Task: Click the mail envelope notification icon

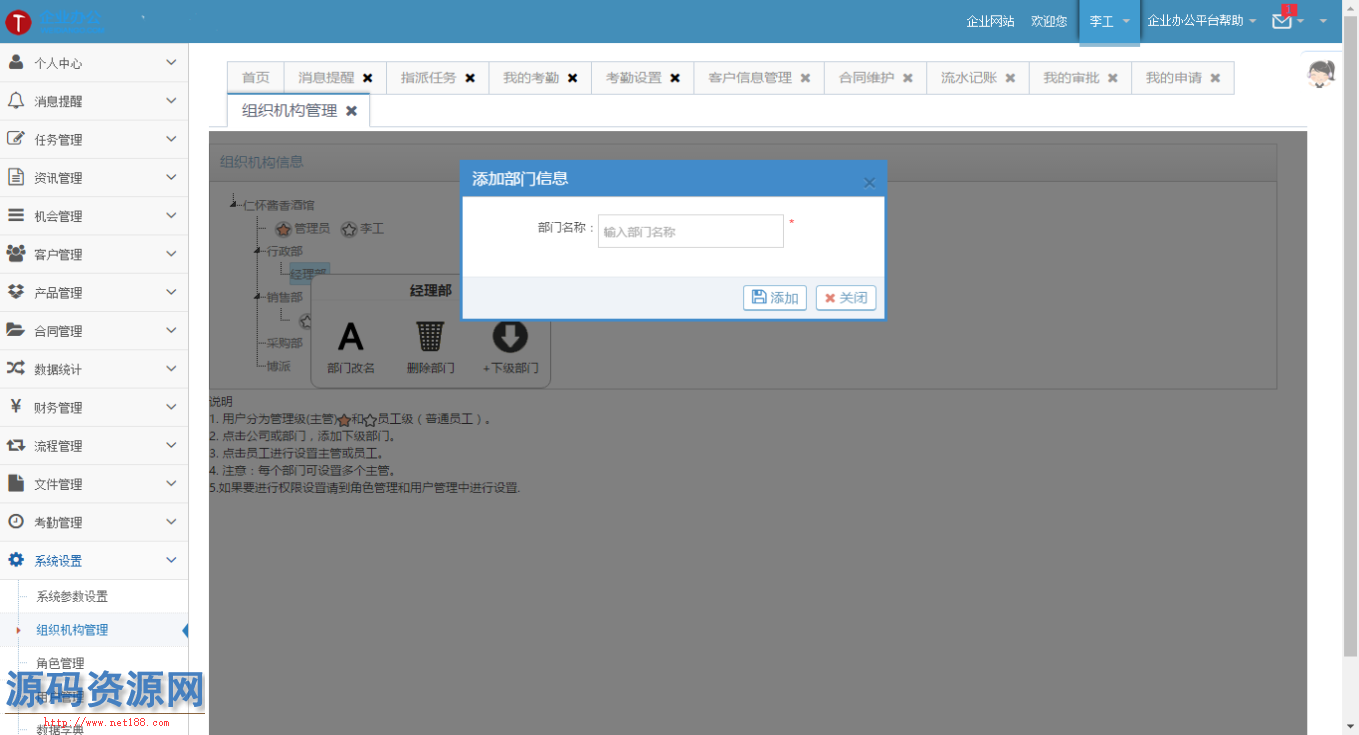Action: click(x=1282, y=21)
